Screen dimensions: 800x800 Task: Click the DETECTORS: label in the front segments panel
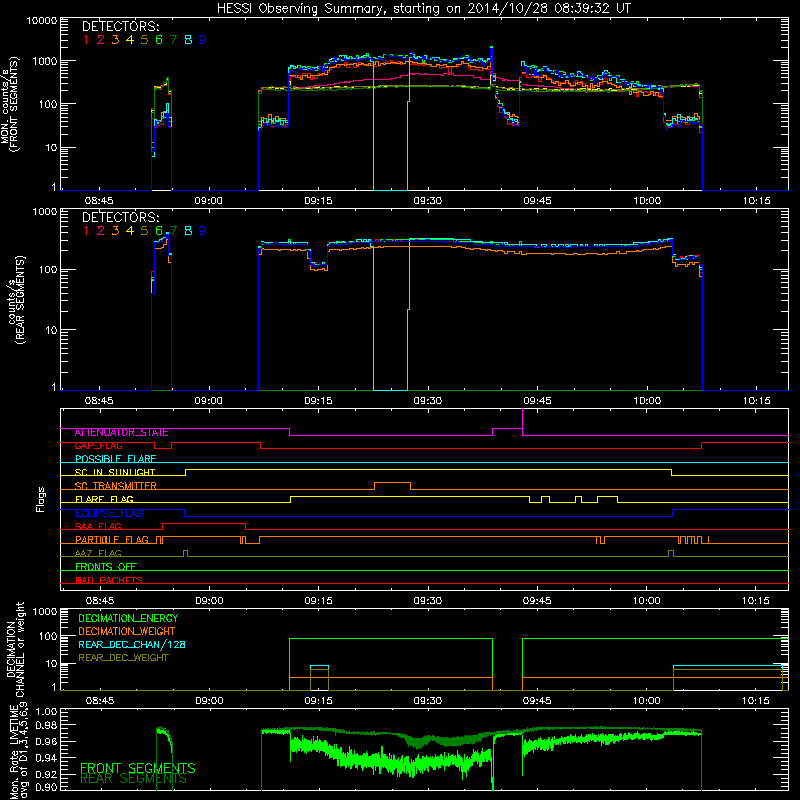coord(120,26)
